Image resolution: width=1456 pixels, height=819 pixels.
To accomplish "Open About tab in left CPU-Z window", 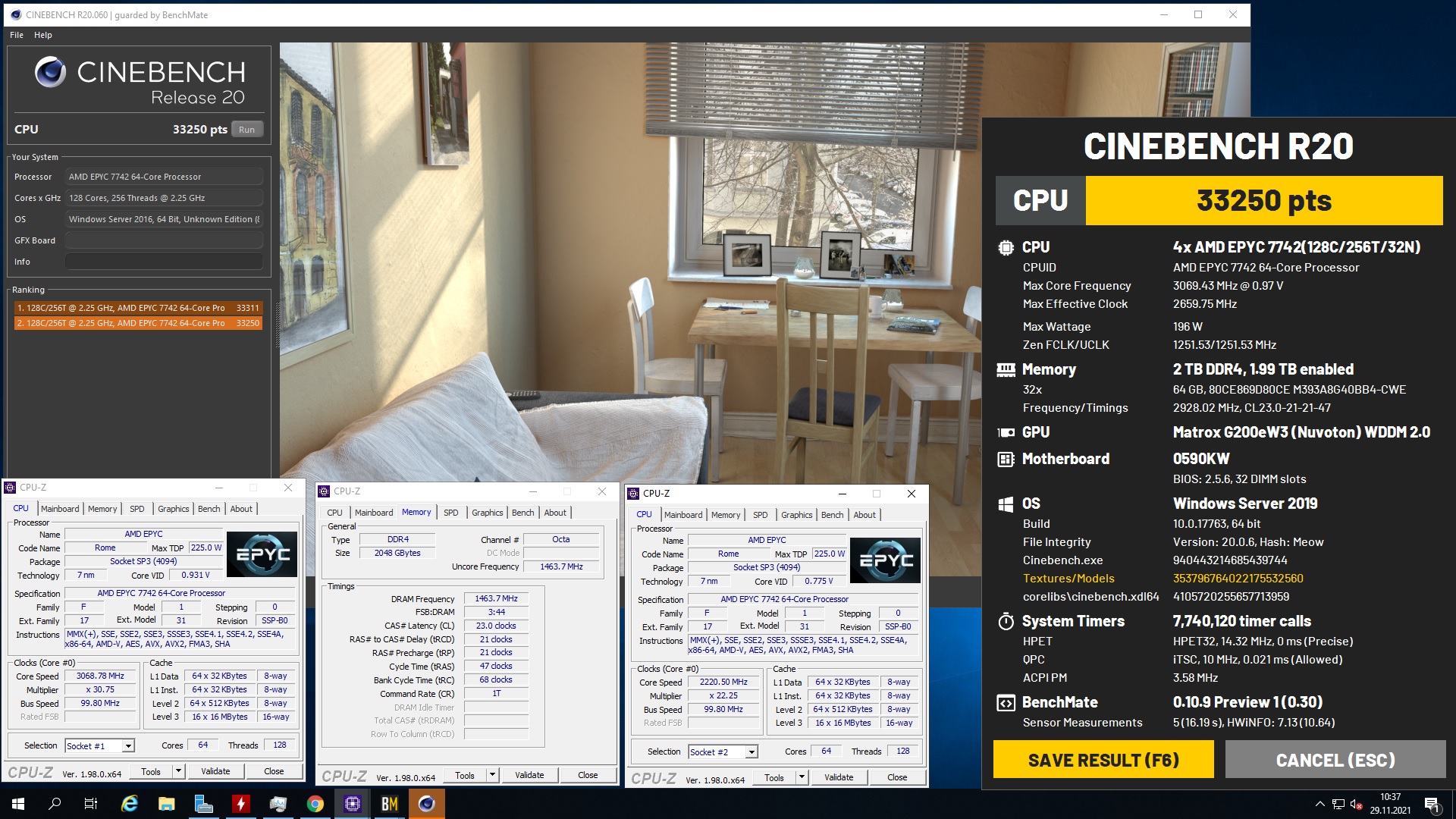I will (241, 509).
